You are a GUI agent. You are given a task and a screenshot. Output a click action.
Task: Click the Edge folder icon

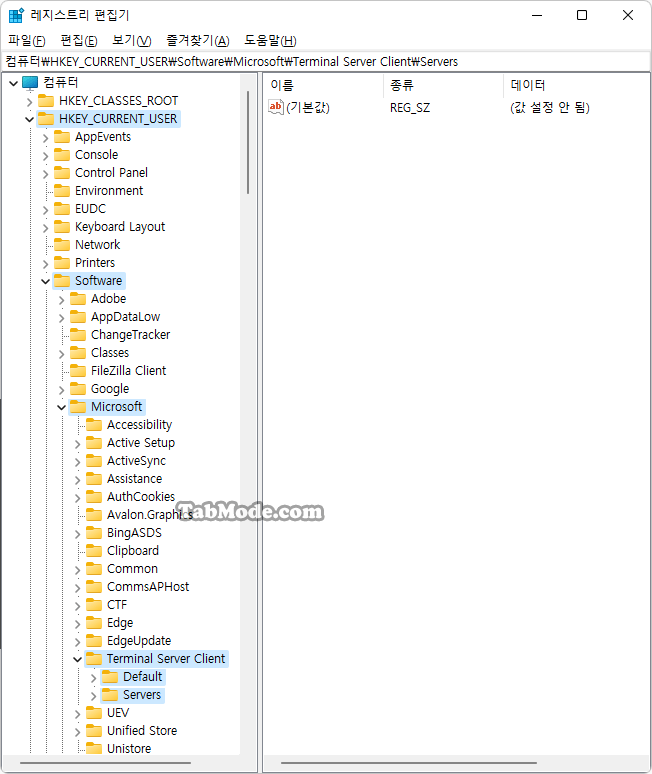[x=94, y=622]
